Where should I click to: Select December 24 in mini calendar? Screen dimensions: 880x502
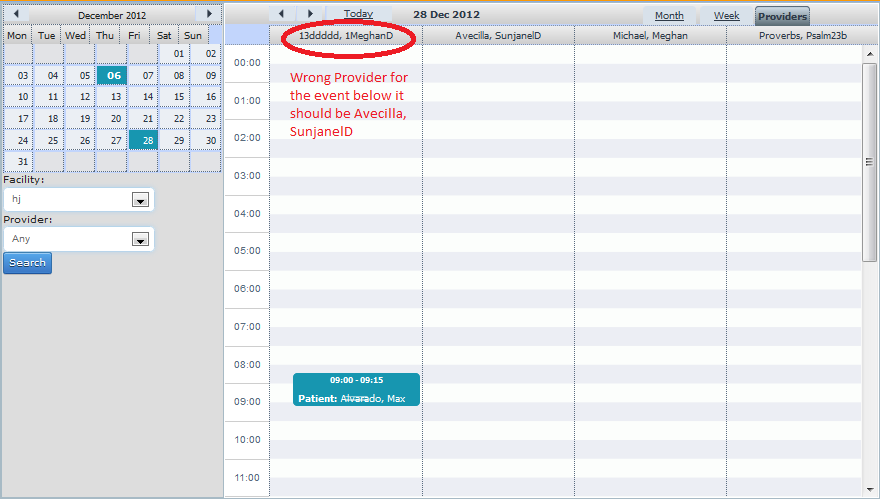[18, 140]
